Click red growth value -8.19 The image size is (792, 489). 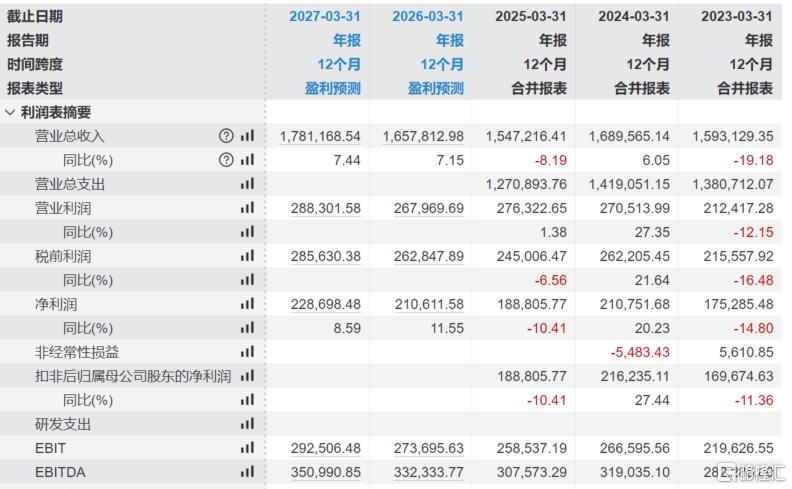coord(551,160)
